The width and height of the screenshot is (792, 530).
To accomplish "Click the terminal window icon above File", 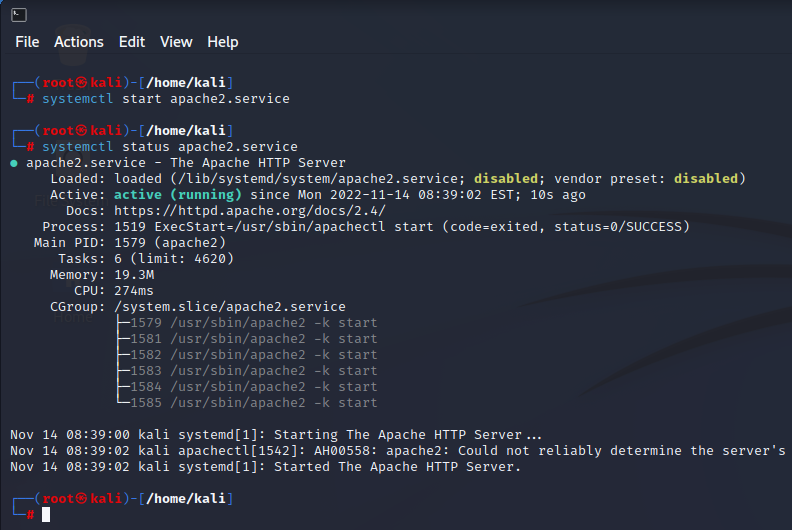I will tap(19, 15).
